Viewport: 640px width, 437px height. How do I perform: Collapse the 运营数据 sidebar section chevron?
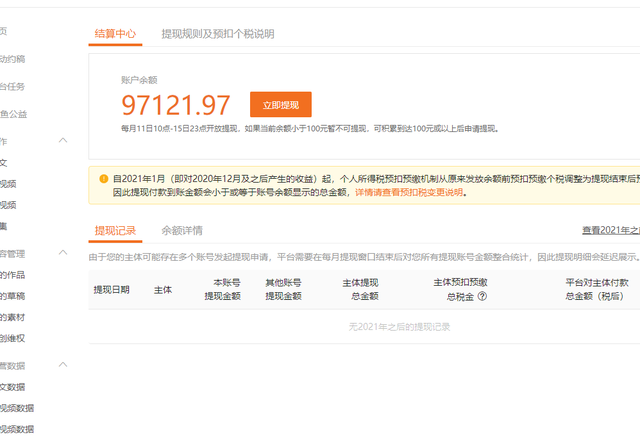click(63, 365)
